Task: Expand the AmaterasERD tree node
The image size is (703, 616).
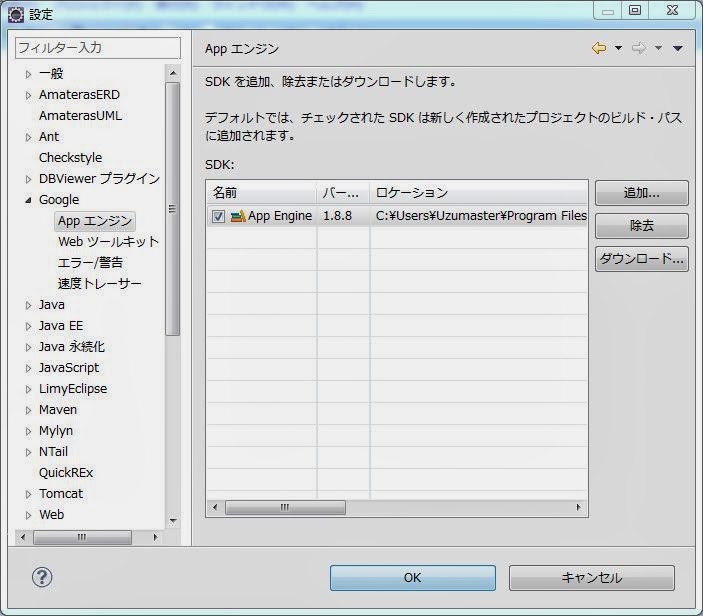Action: point(28,95)
